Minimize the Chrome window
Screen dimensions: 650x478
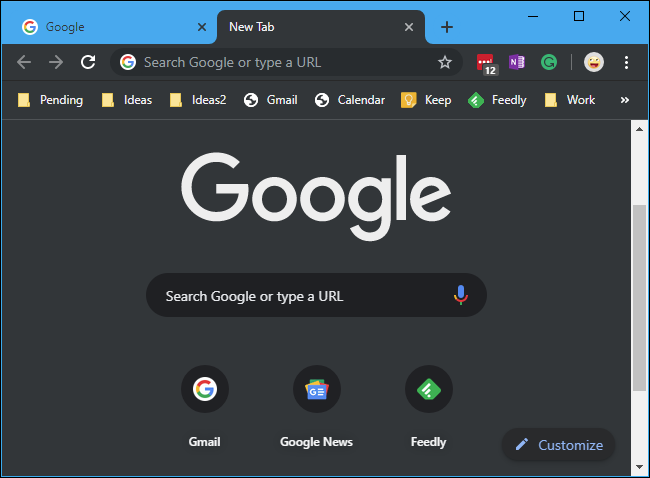(x=533, y=17)
